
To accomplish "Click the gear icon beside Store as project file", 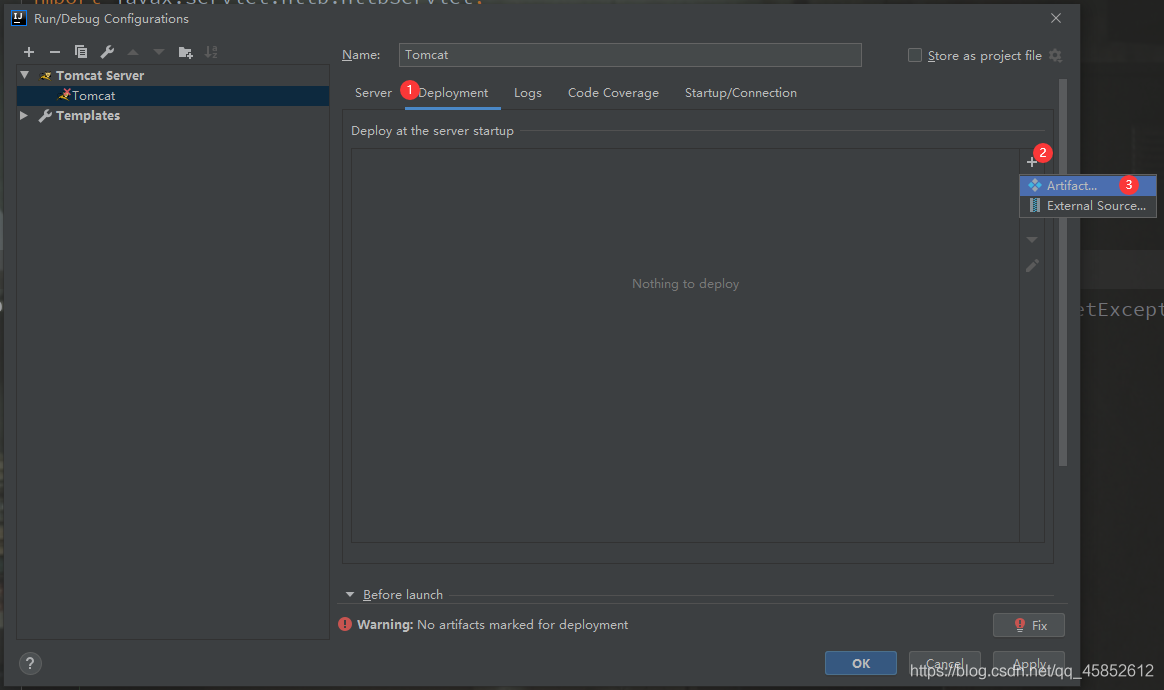I will tap(1056, 56).
